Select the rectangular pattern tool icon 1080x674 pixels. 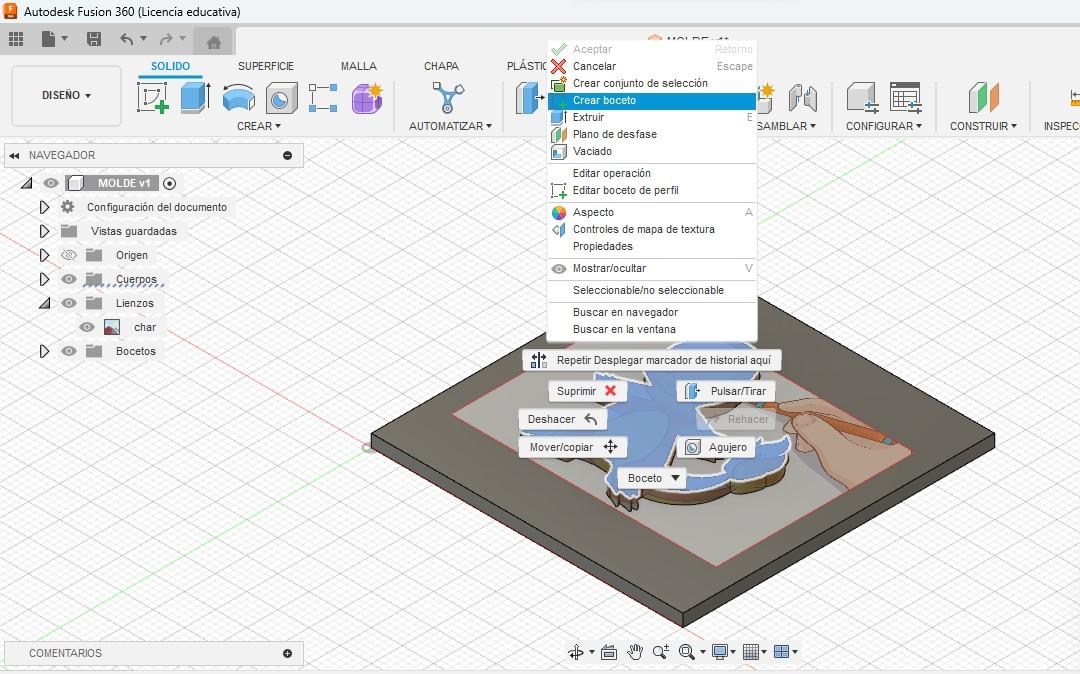coord(323,98)
